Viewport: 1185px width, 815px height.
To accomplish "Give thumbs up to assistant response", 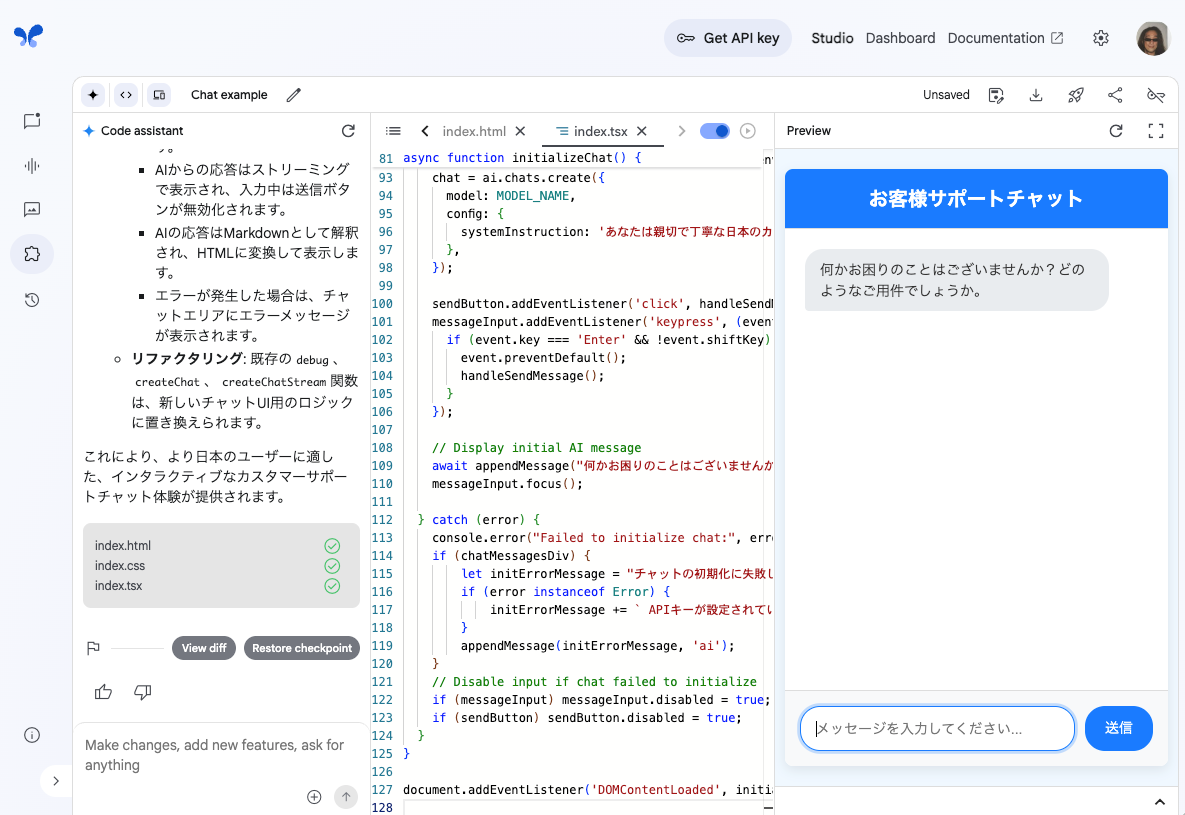I will 103,692.
